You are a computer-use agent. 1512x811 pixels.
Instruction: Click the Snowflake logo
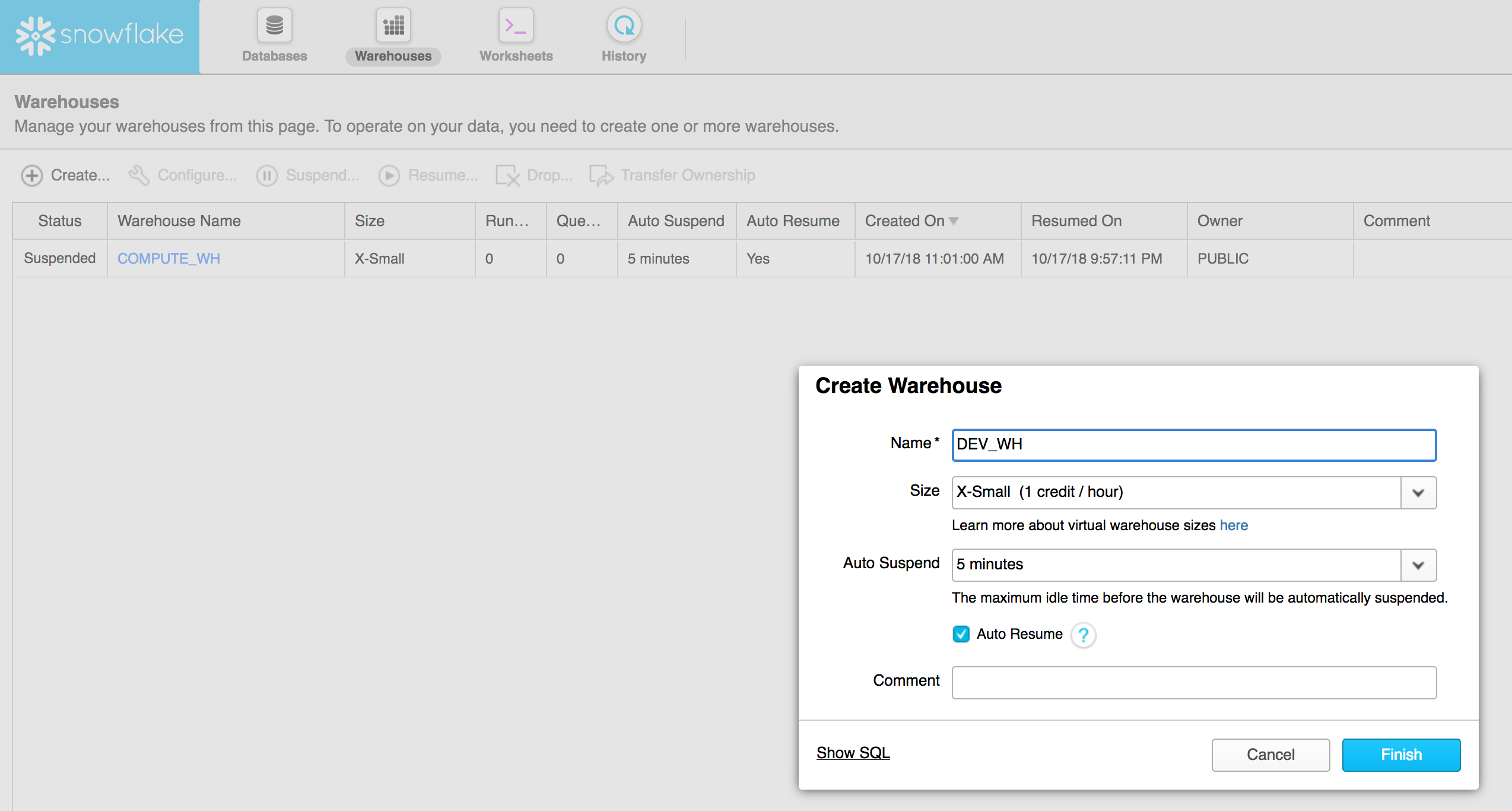pos(100,36)
